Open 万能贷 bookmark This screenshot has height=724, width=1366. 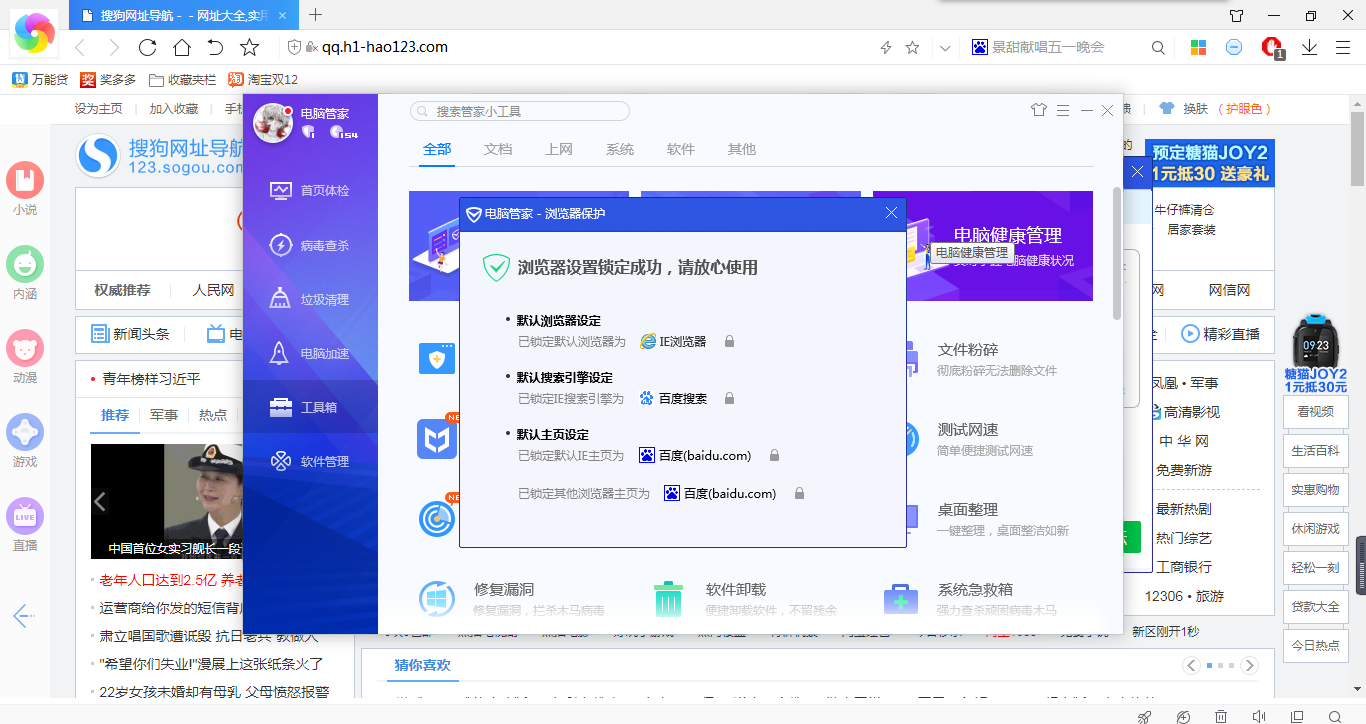(x=40, y=79)
